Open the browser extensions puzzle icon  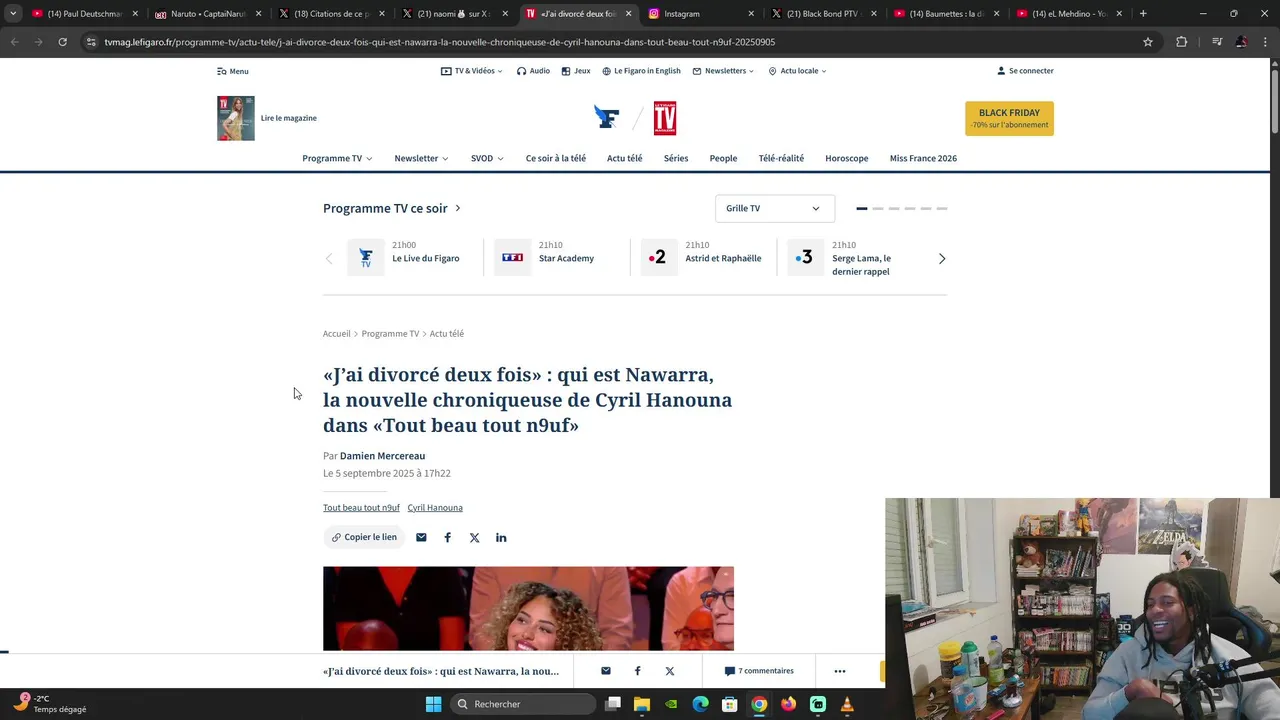click(x=1181, y=42)
